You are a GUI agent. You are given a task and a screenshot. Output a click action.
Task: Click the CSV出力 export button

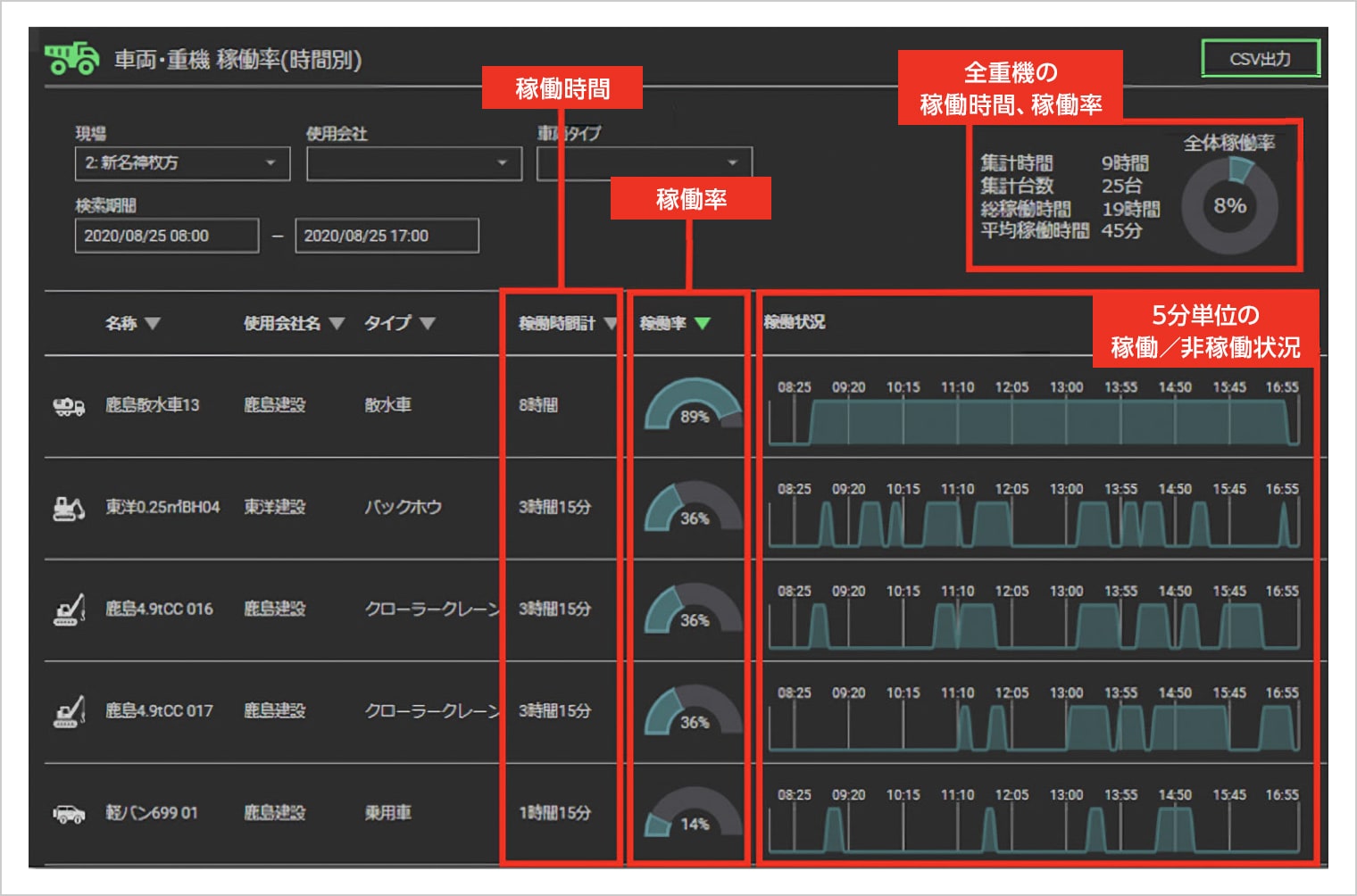coord(1260,59)
